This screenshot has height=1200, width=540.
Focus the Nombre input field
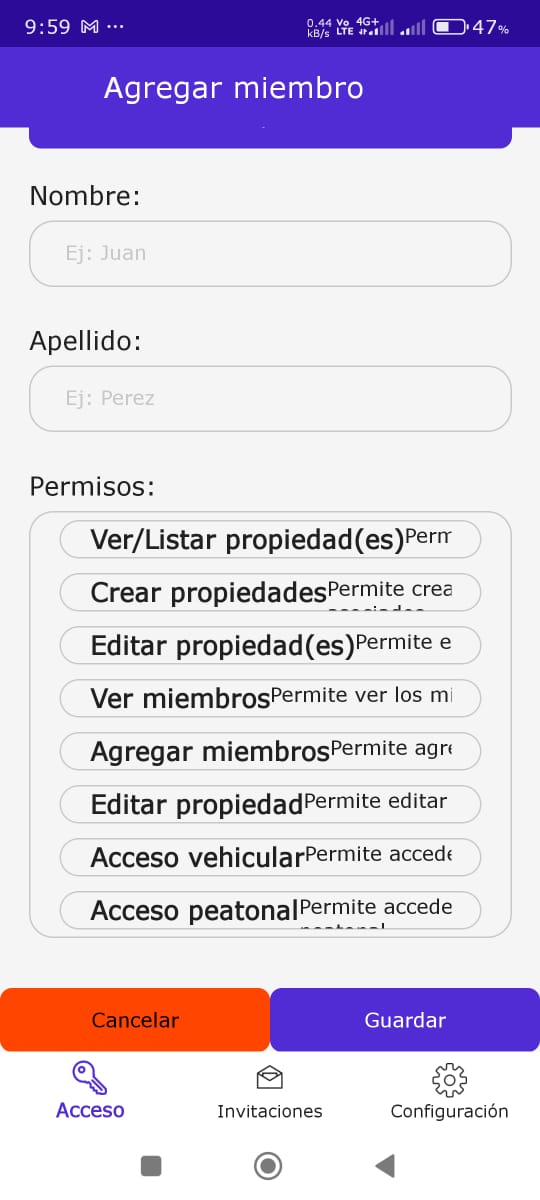[x=270, y=253]
